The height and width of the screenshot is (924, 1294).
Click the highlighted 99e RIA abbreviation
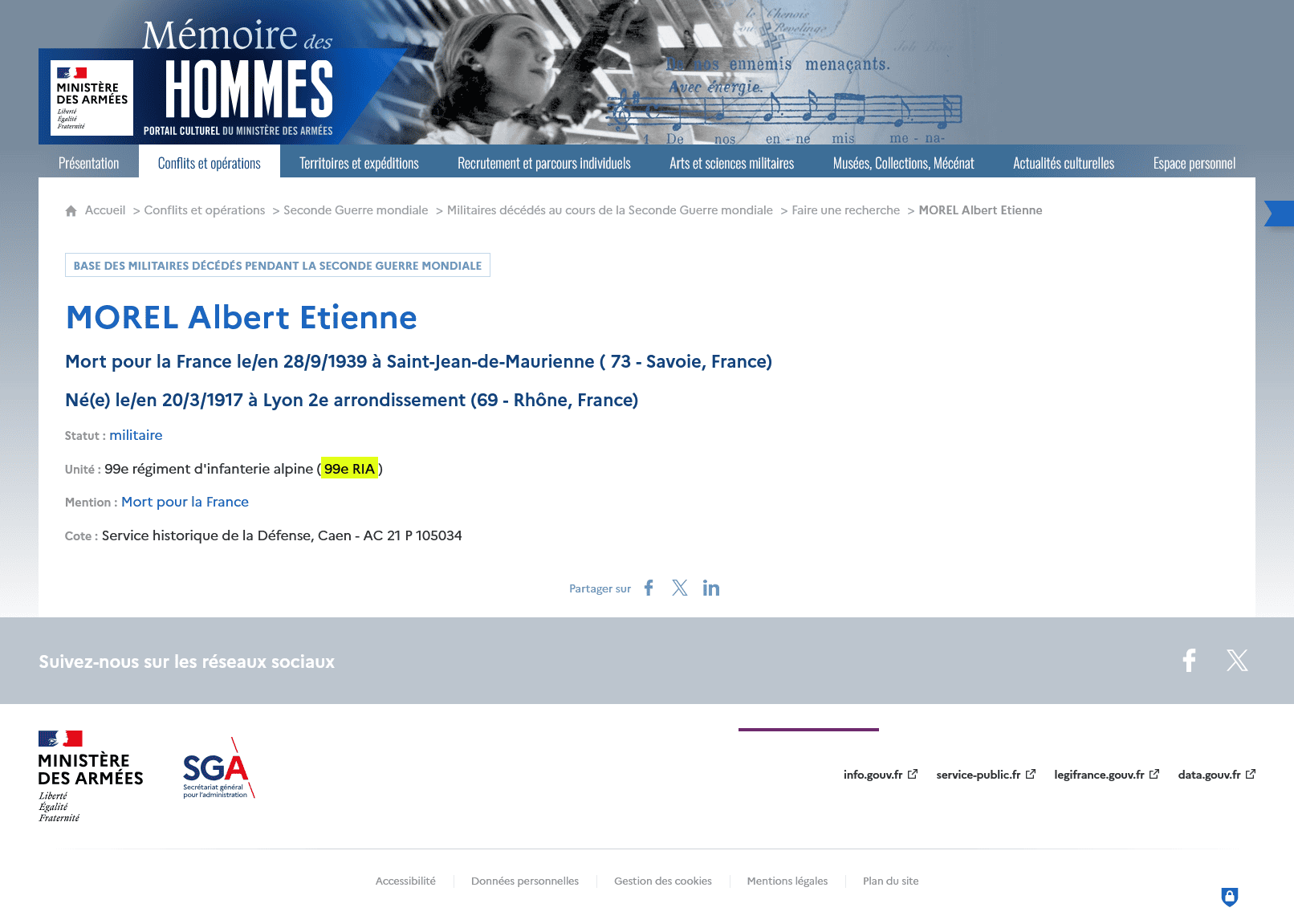350,469
